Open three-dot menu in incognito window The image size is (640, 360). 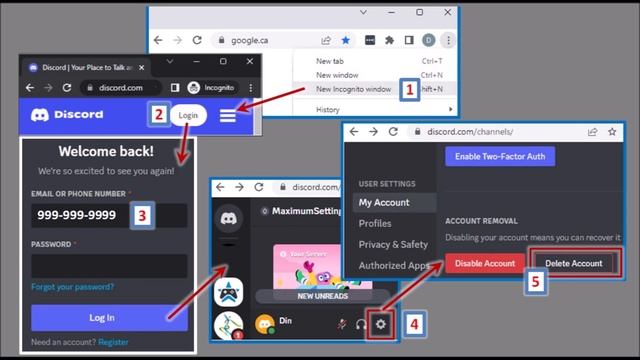tap(251, 87)
